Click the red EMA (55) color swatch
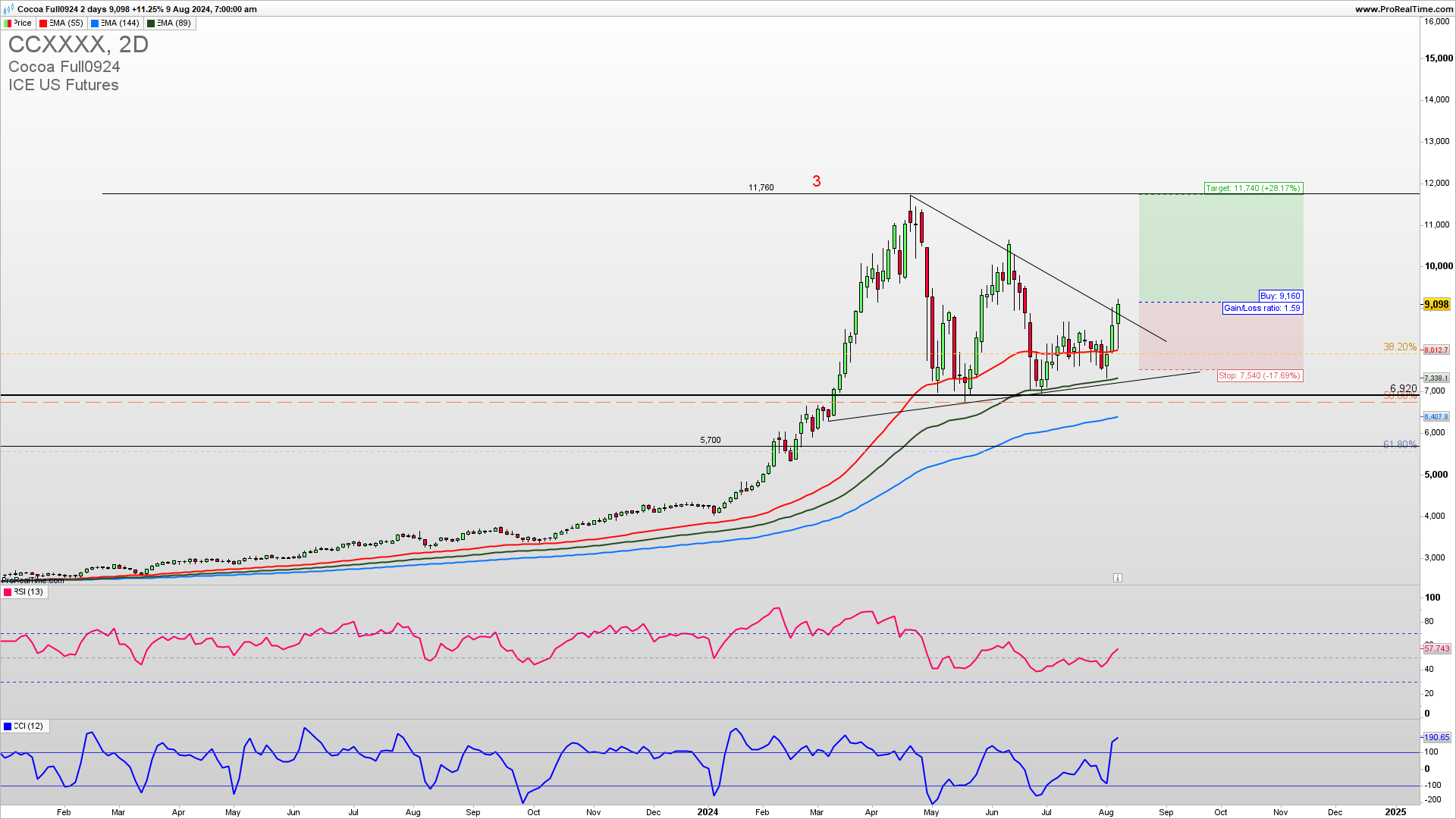The image size is (1456, 819). 43,24
